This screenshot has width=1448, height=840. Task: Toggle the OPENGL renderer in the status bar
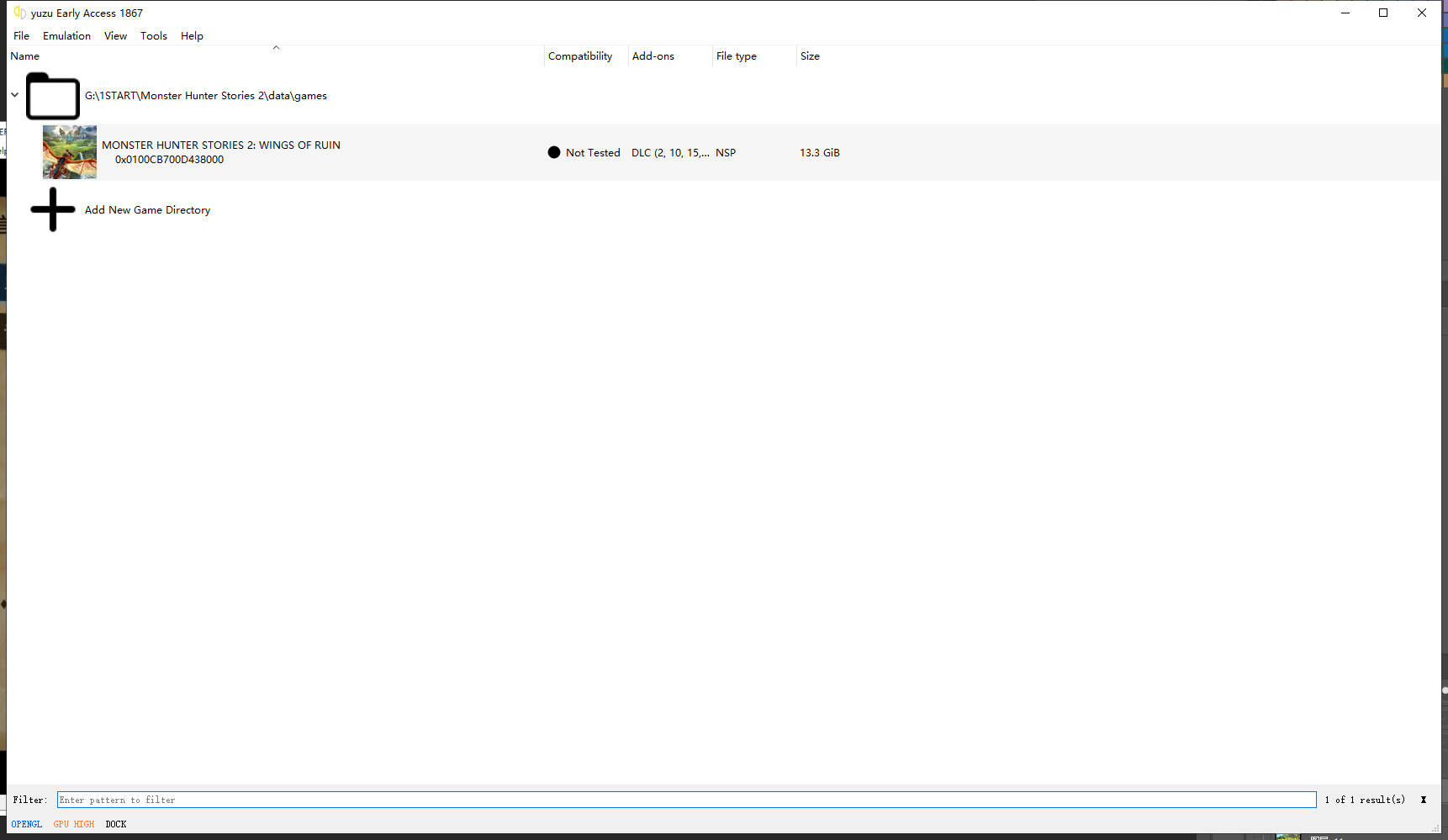[26, 824]
